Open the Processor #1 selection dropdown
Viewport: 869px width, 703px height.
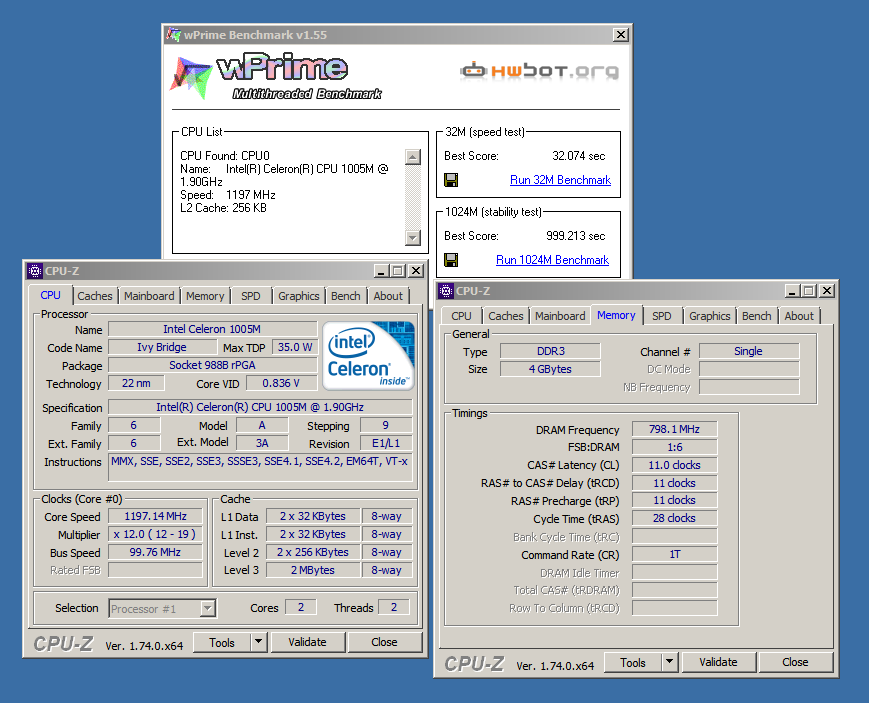tap(207, 608)
